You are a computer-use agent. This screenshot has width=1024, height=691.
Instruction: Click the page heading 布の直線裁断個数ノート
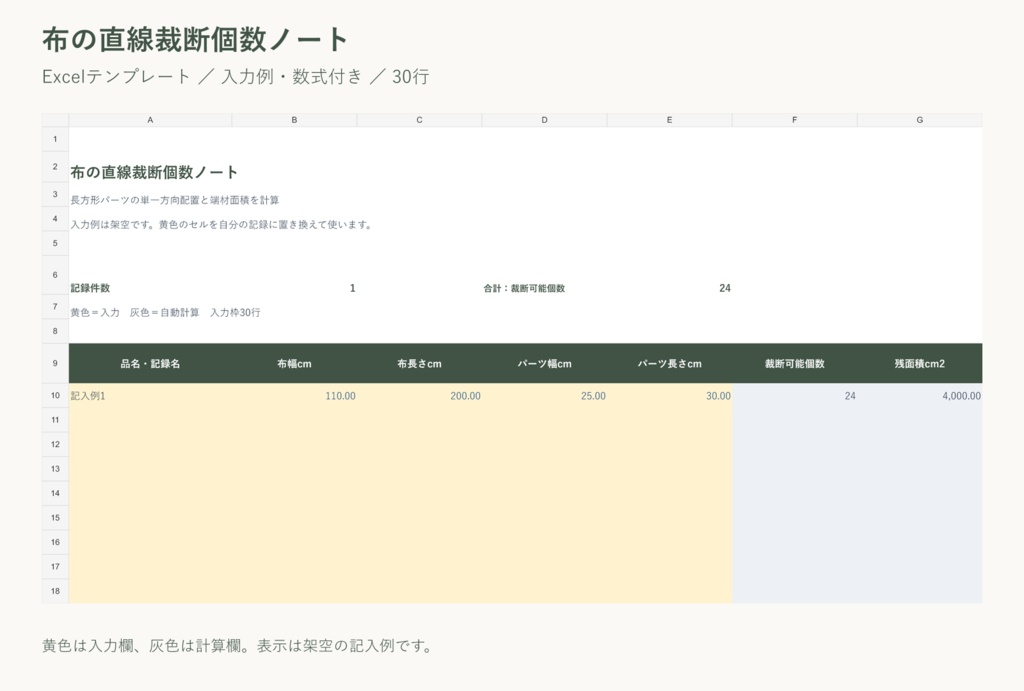coord(195,39)
